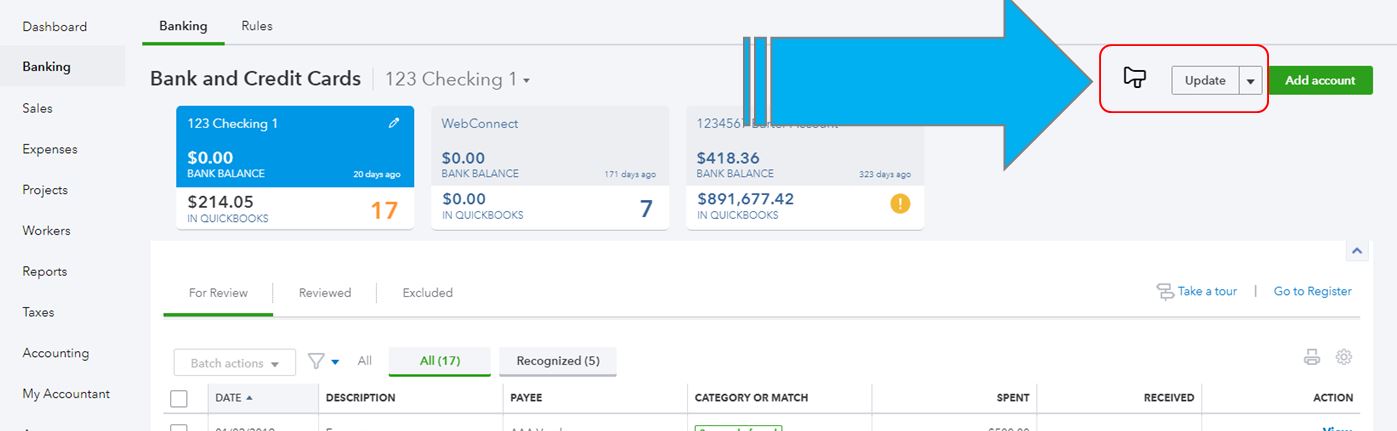Click the 7 transactions count on WebConnect
Viewport: 1397px width, 431px height.
(x=646, y=209)
